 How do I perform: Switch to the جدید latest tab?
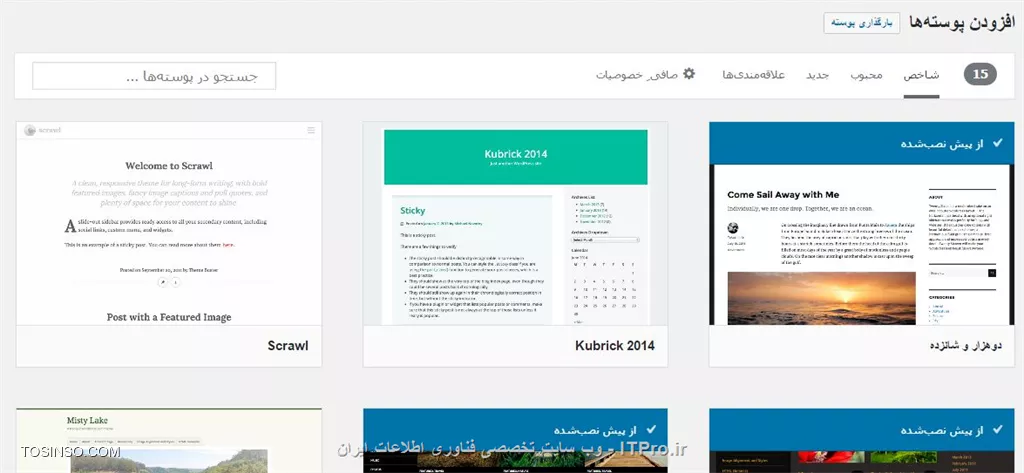(817, 75)
